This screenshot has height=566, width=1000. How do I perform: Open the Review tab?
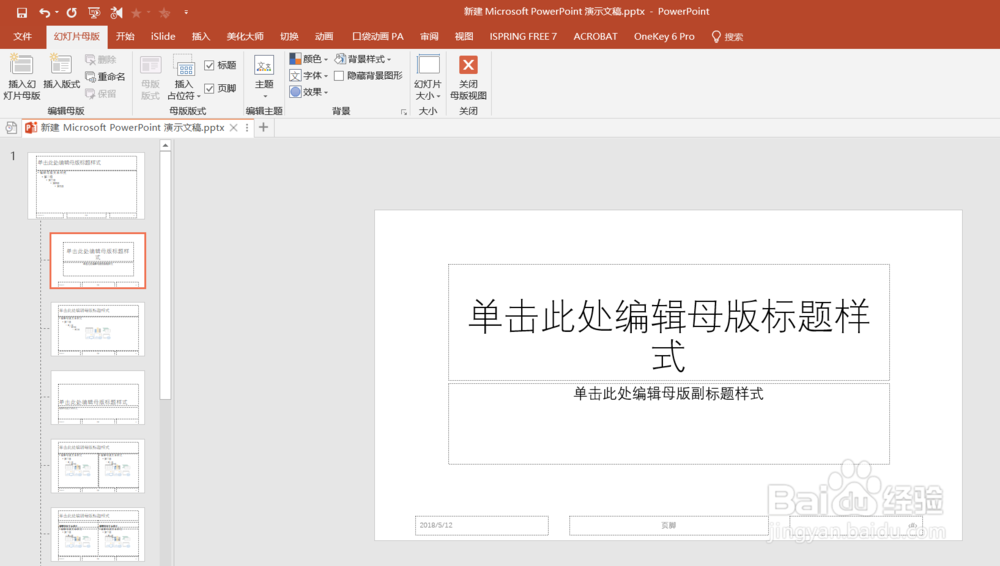coord(429,36)
